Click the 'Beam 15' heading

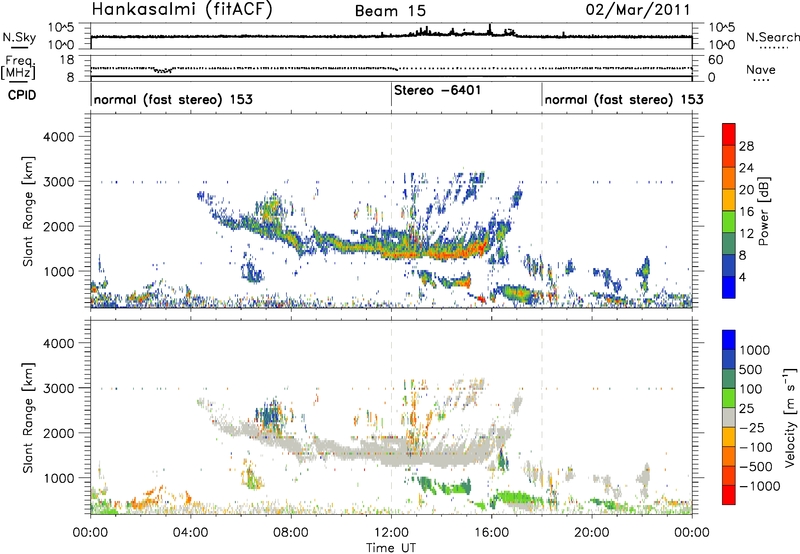point(390,11)
